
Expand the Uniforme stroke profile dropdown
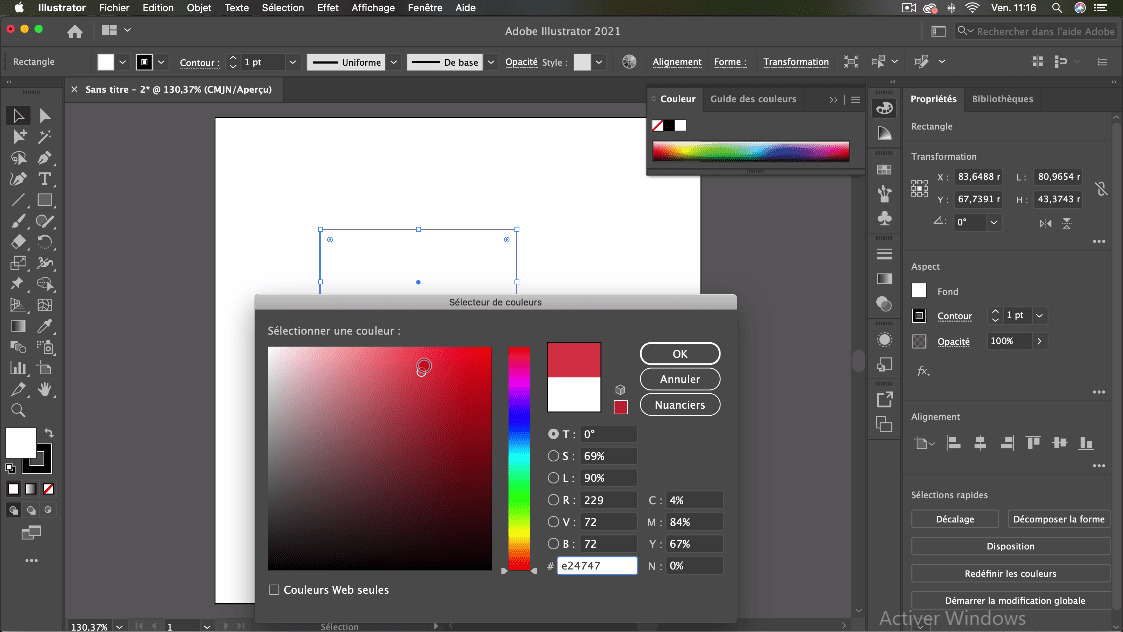coord(394,62)
